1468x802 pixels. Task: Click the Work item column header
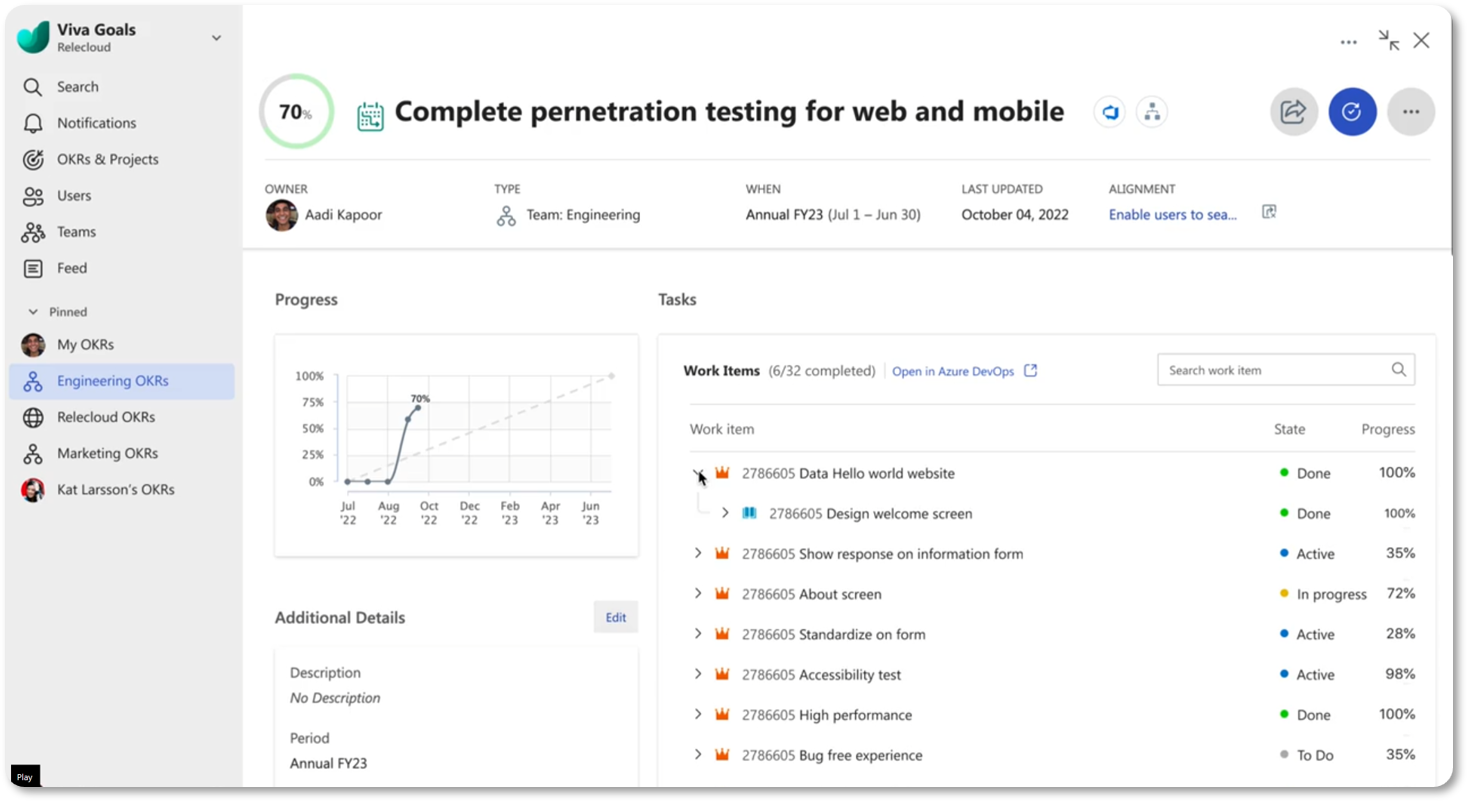coord(722,429)
